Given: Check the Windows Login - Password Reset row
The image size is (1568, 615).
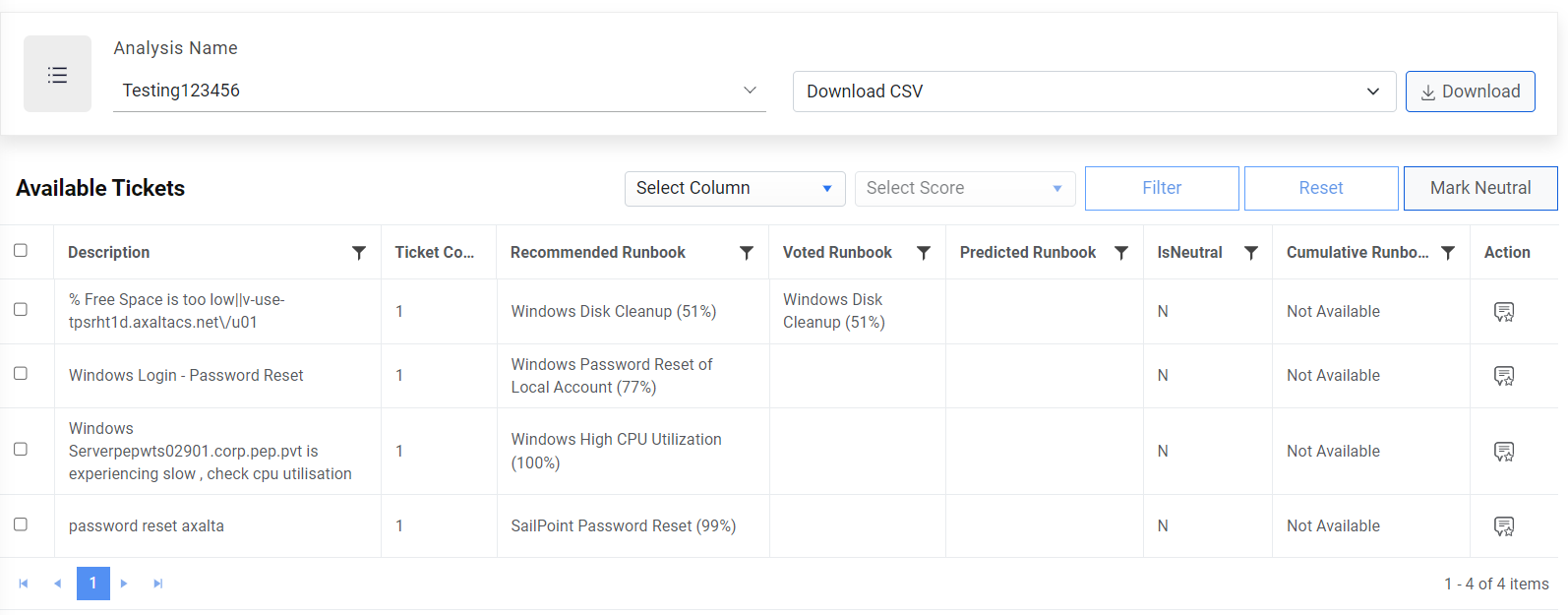Looking at the screenshot, I should point(21,374).
